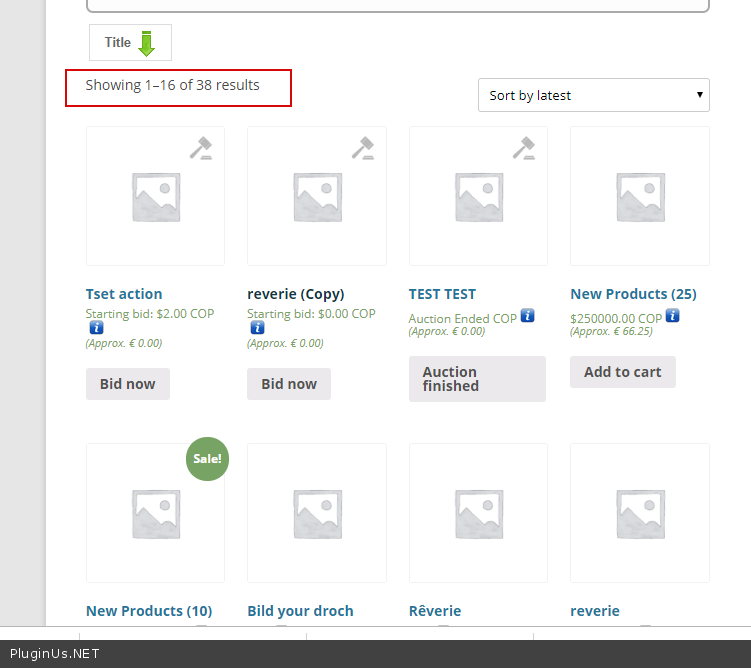
Task: Click the search input field at top
Action: point(397,5)
